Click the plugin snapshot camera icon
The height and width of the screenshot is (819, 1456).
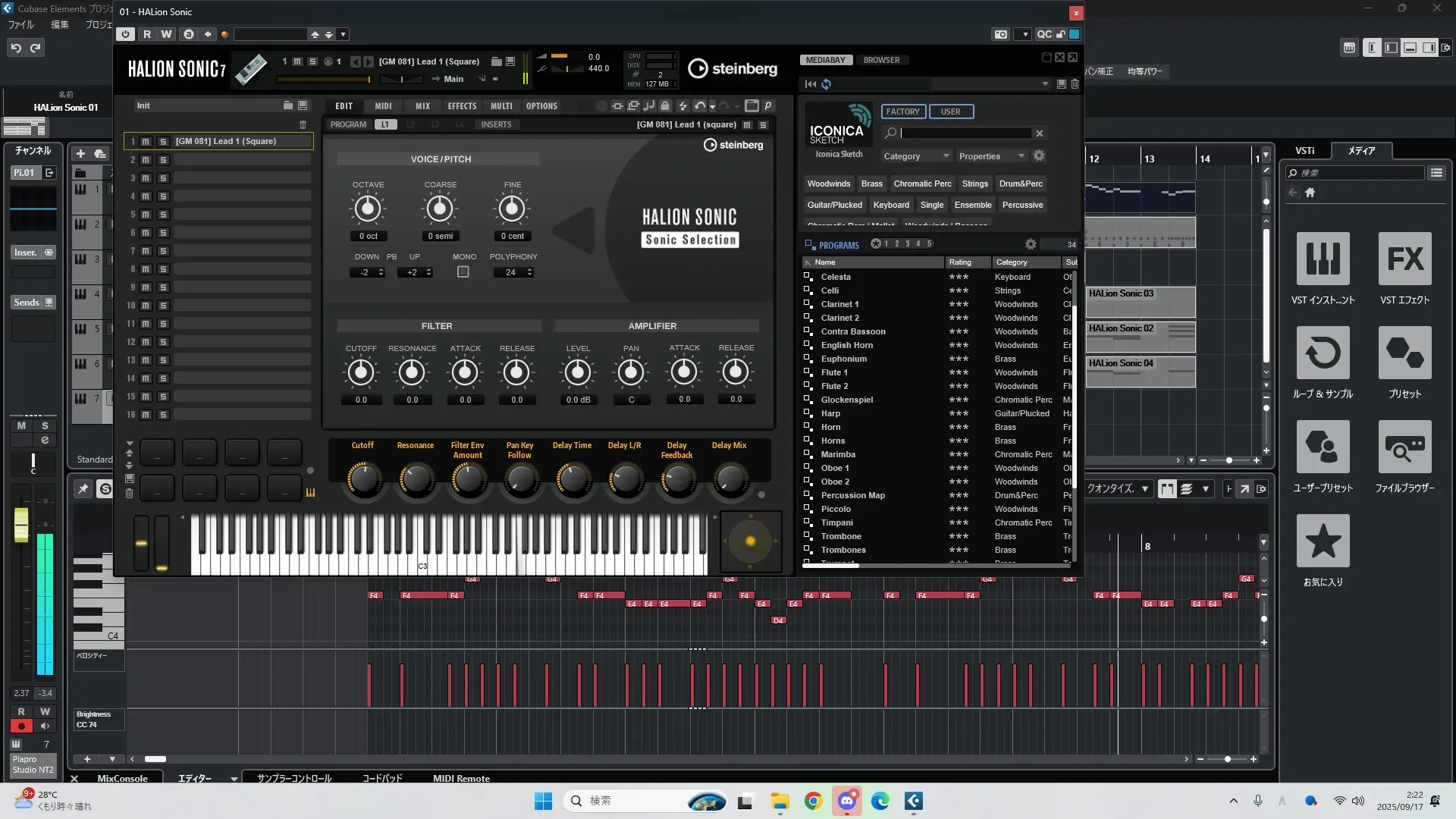(x=1001, y=34)
